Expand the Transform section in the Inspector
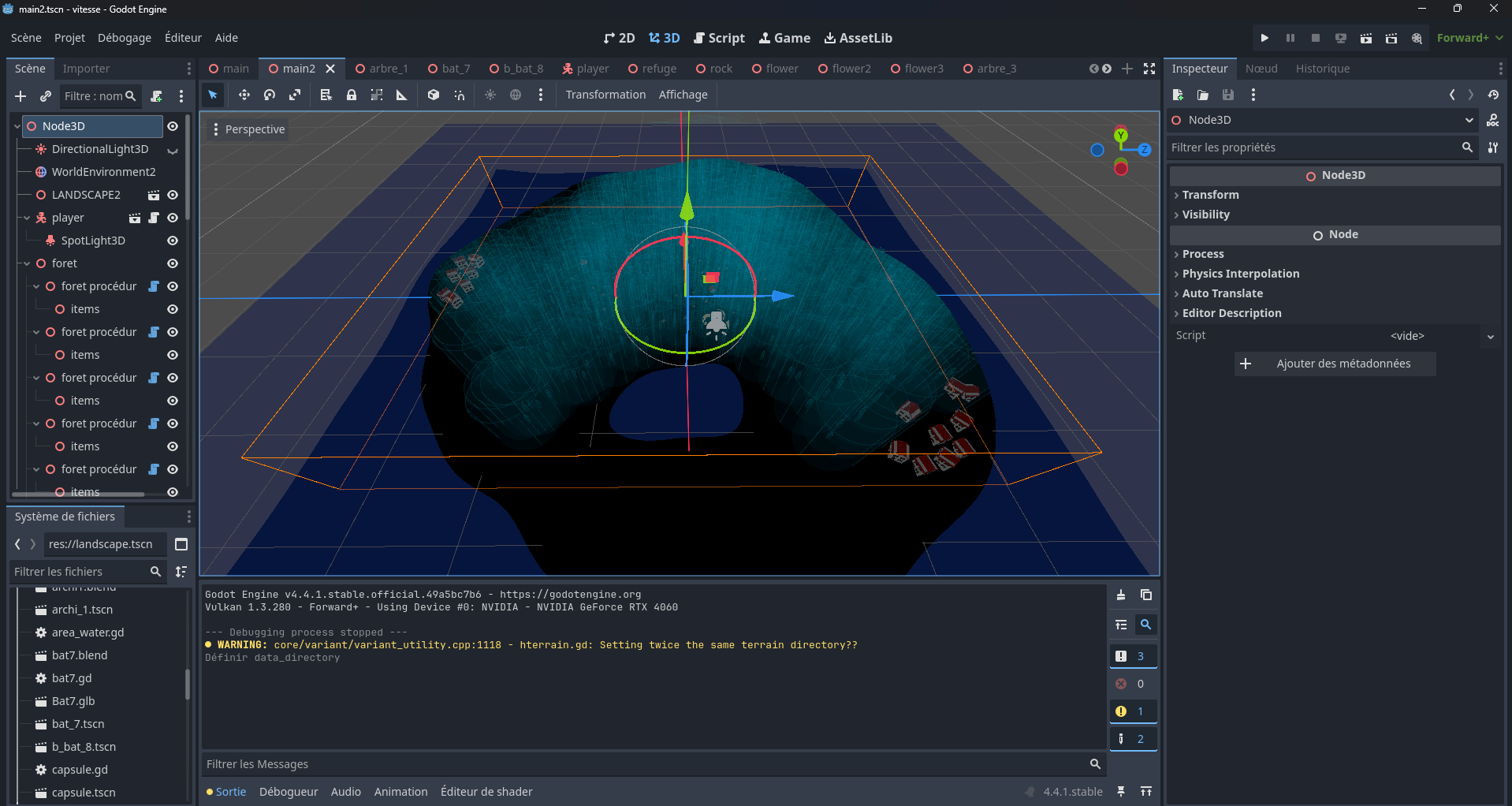 pos(1211,194)
